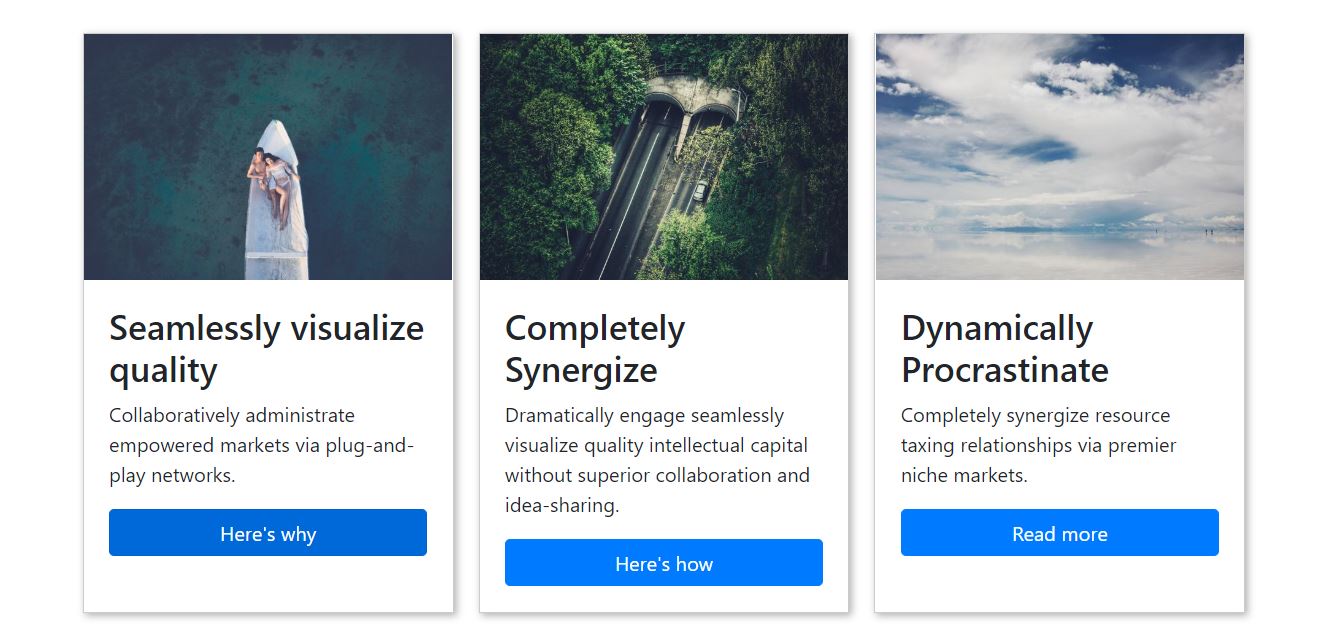This screenshot has width=1341, height=629.
Task: Click the white boat's pointed bow
Action: pyautogui.click(x=277, y=135)
